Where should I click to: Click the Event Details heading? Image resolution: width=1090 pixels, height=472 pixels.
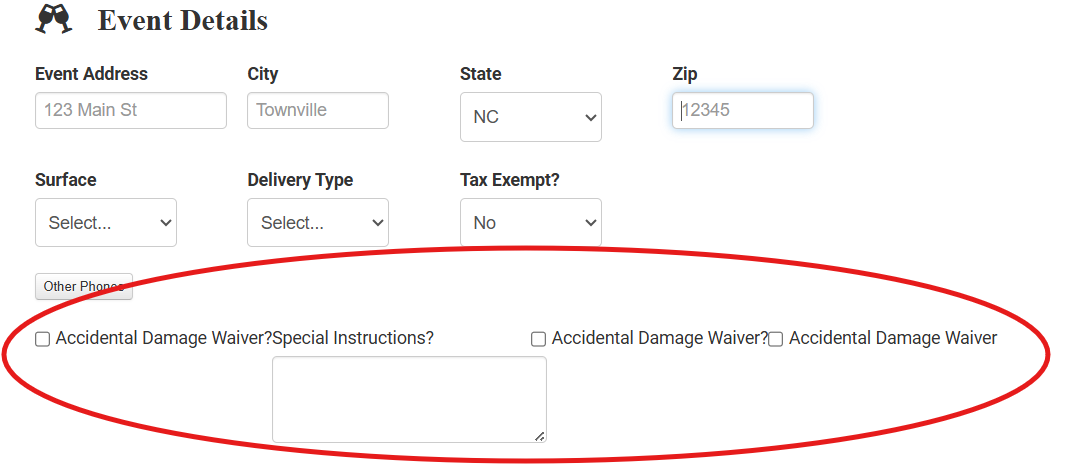[x=182, y=20]
